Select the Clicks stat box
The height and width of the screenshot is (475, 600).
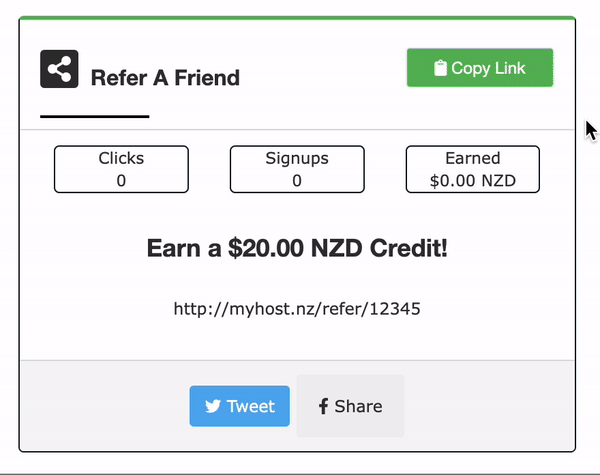tap(121, 169)
